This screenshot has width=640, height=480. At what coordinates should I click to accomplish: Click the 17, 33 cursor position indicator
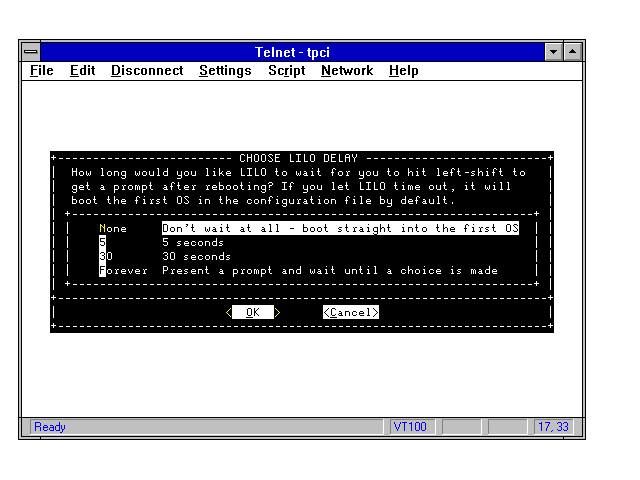[554, 427]
